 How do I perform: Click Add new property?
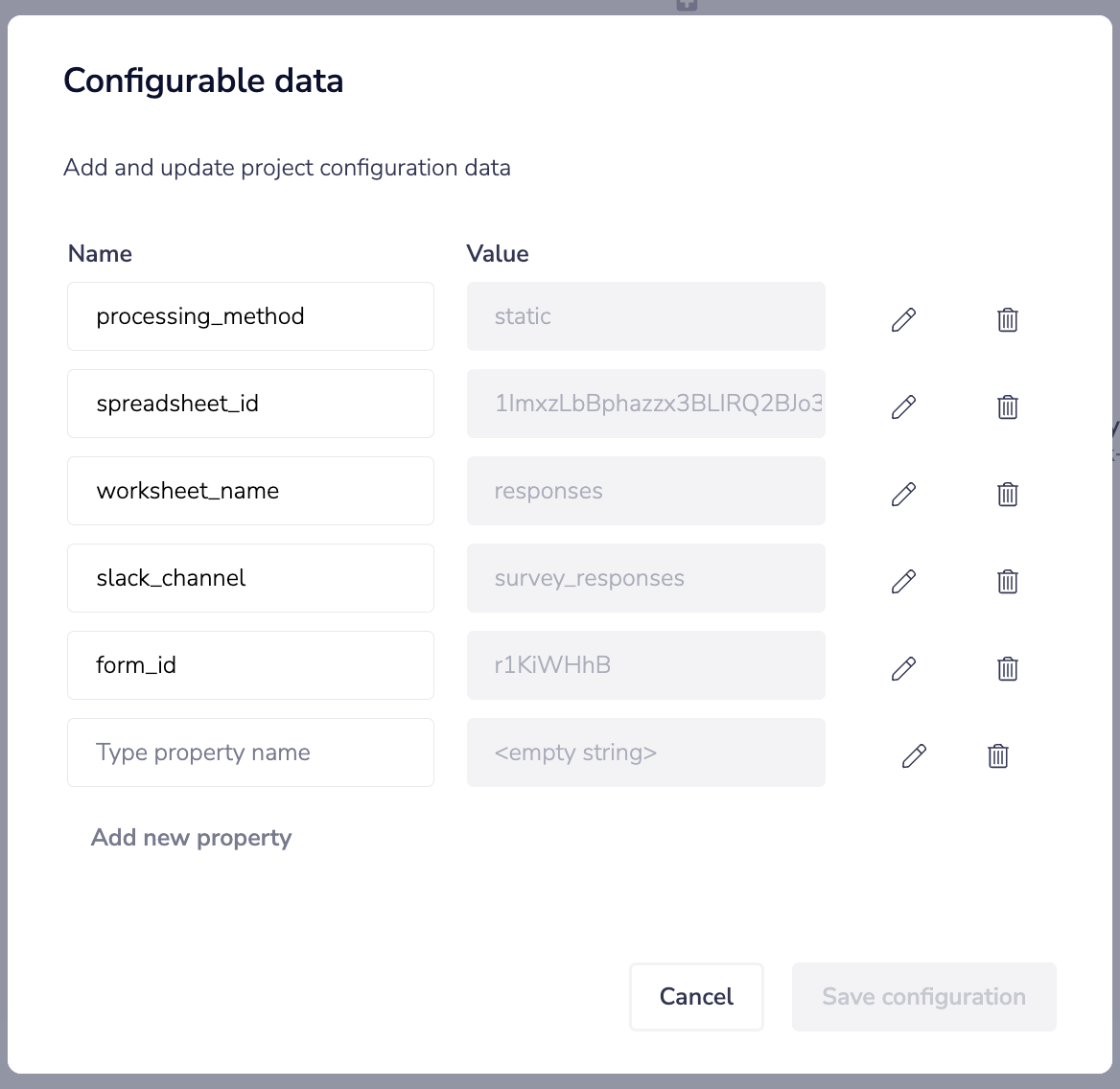point(191,838)
